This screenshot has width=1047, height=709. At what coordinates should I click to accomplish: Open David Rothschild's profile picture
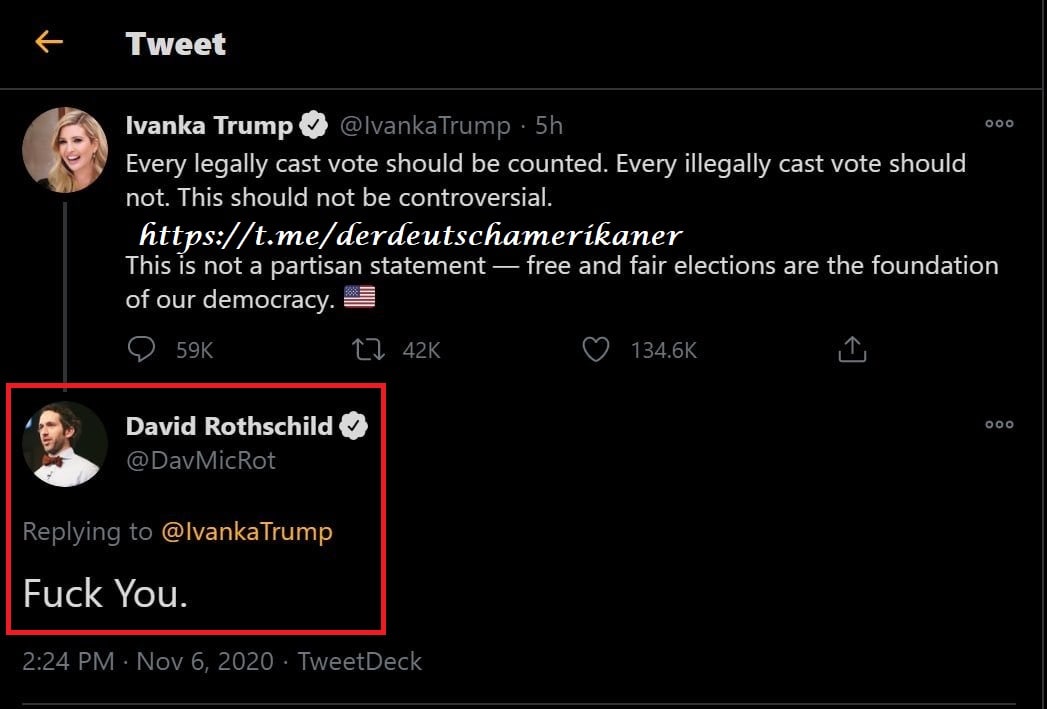click(65, 444)
